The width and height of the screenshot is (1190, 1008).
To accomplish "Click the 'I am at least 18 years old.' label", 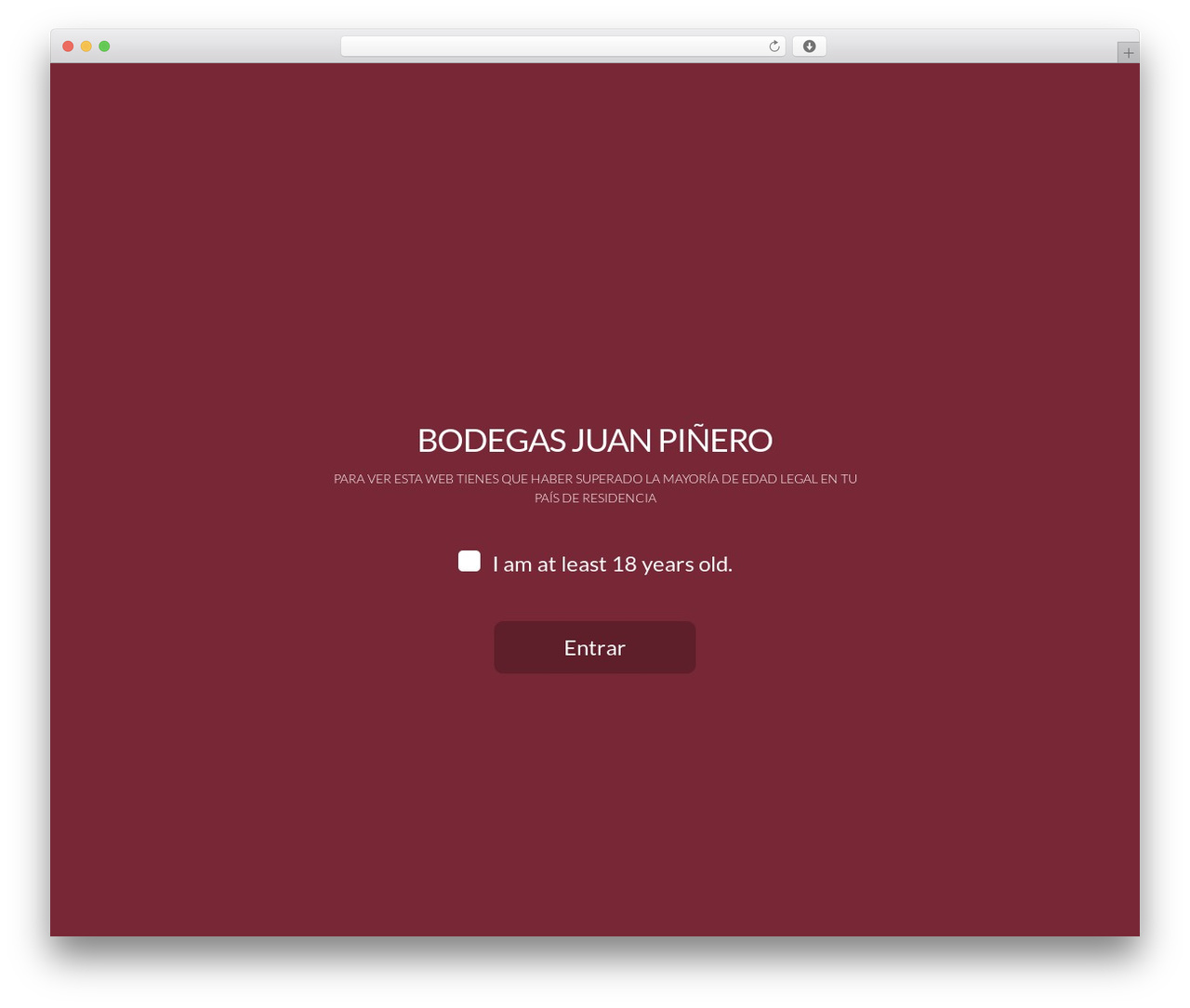I will (x=613, y=564).
